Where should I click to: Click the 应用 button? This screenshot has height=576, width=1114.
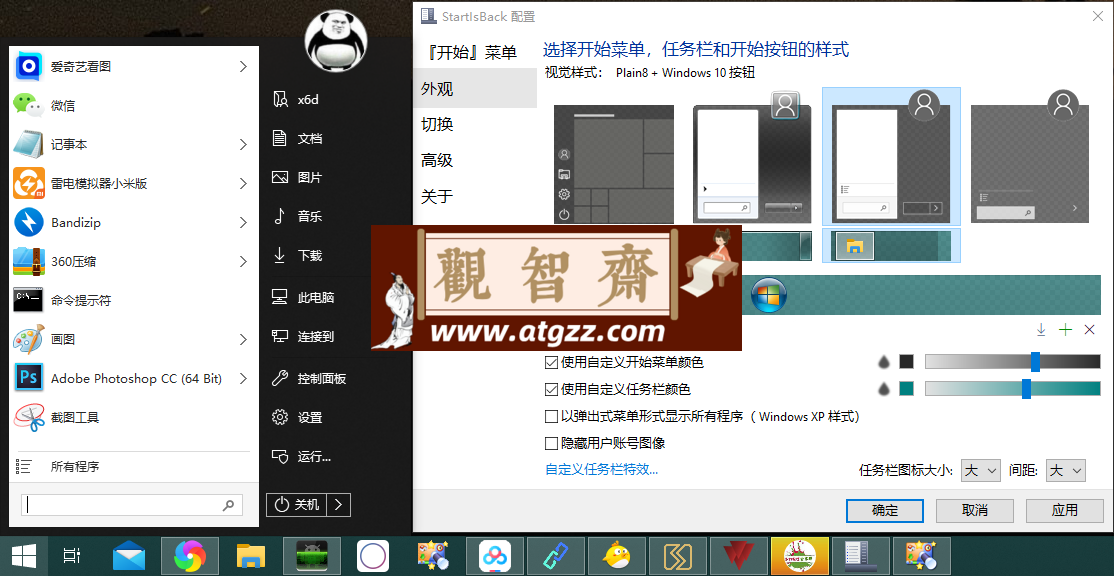tap(1064, 510)
